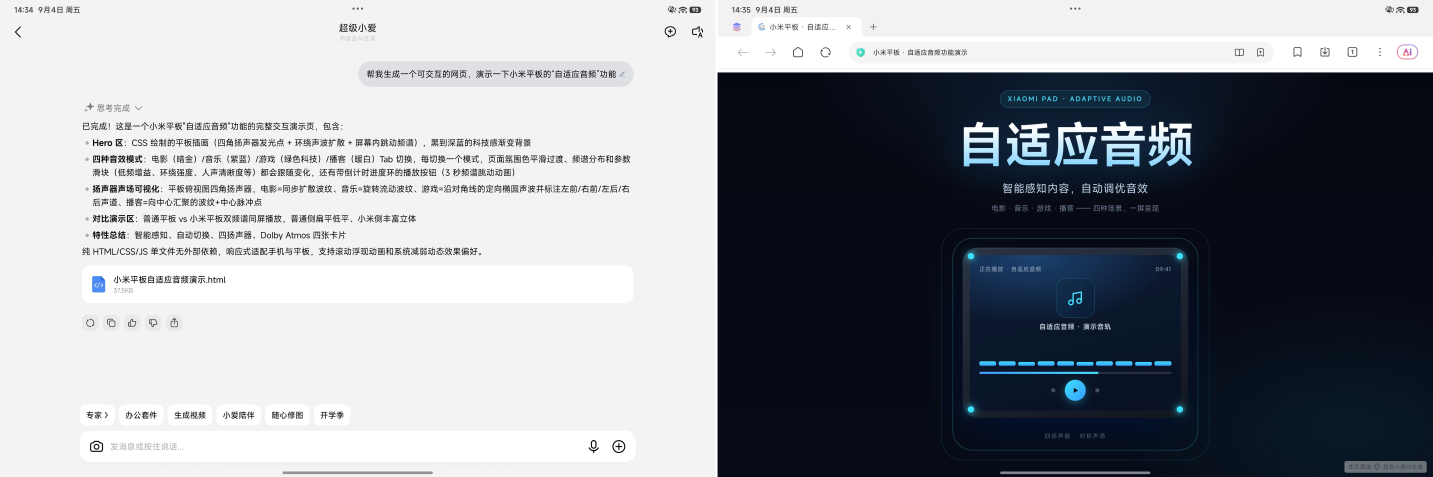Open attachments with plus icon in input bar

[619, 447]
